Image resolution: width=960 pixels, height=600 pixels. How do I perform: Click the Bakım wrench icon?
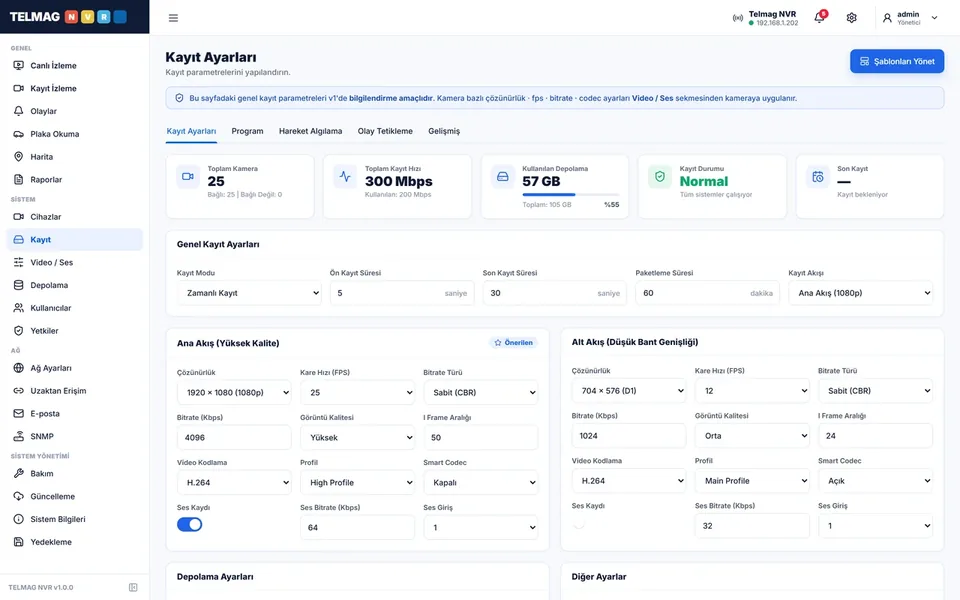tap(18, 473)
